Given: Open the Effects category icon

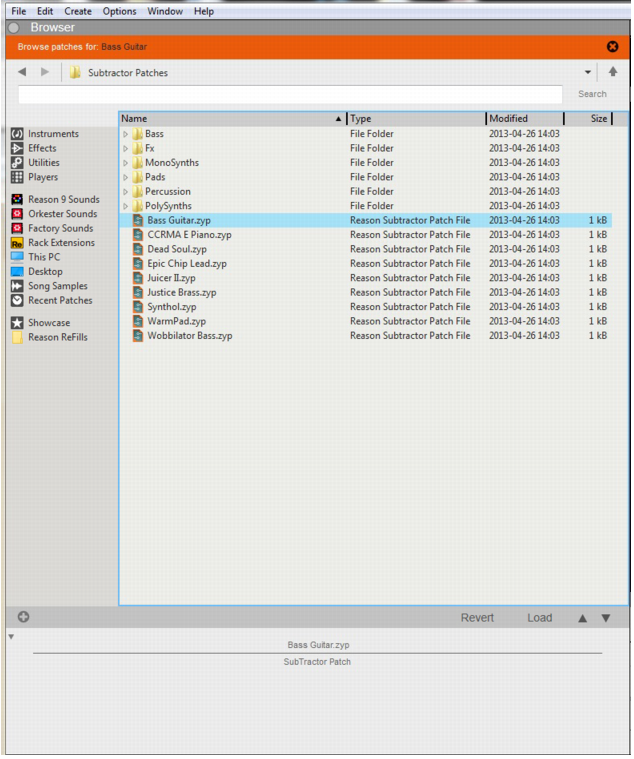Looking at the screenshot, I should point(17,148).
